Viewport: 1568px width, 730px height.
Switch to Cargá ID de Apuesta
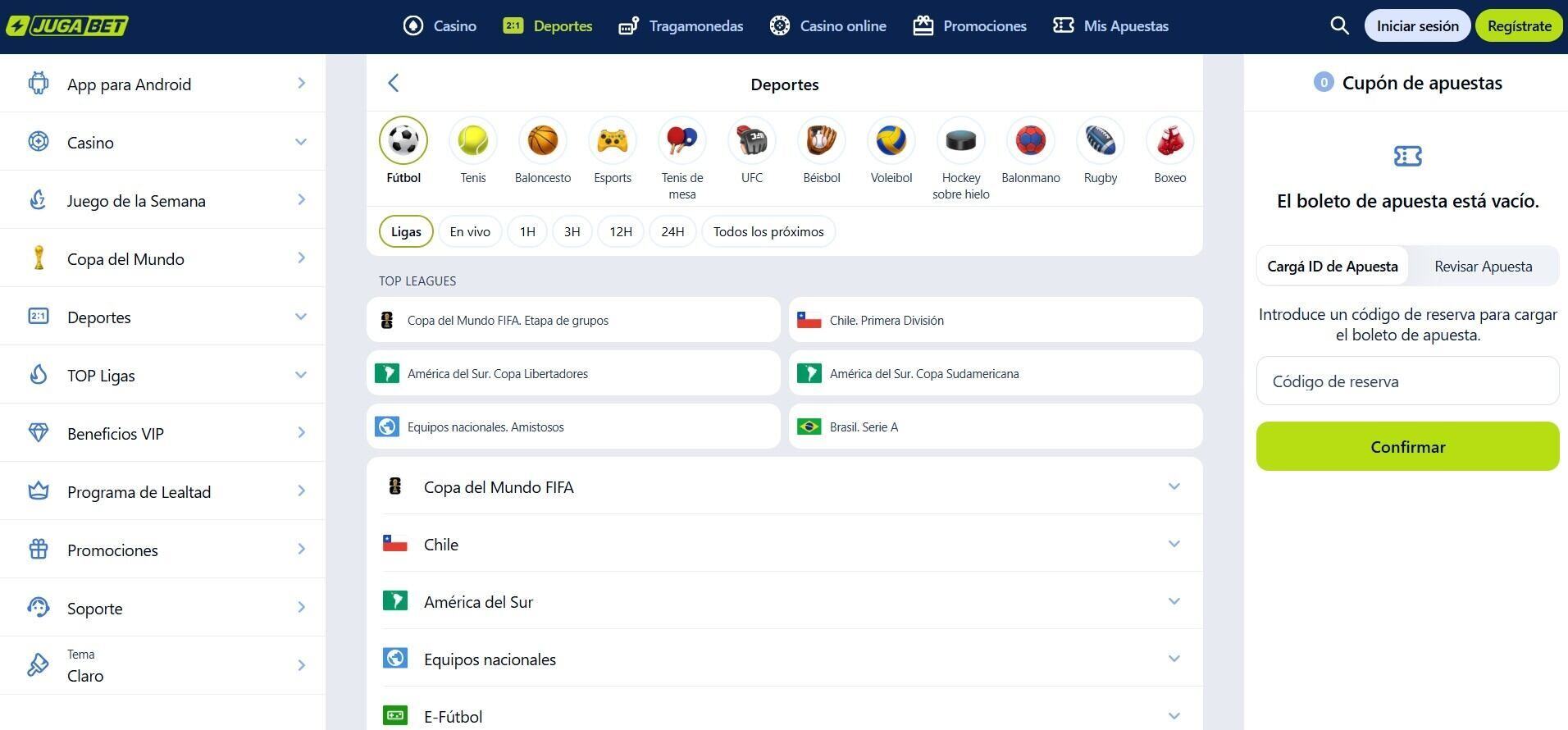pos(1333,266)
